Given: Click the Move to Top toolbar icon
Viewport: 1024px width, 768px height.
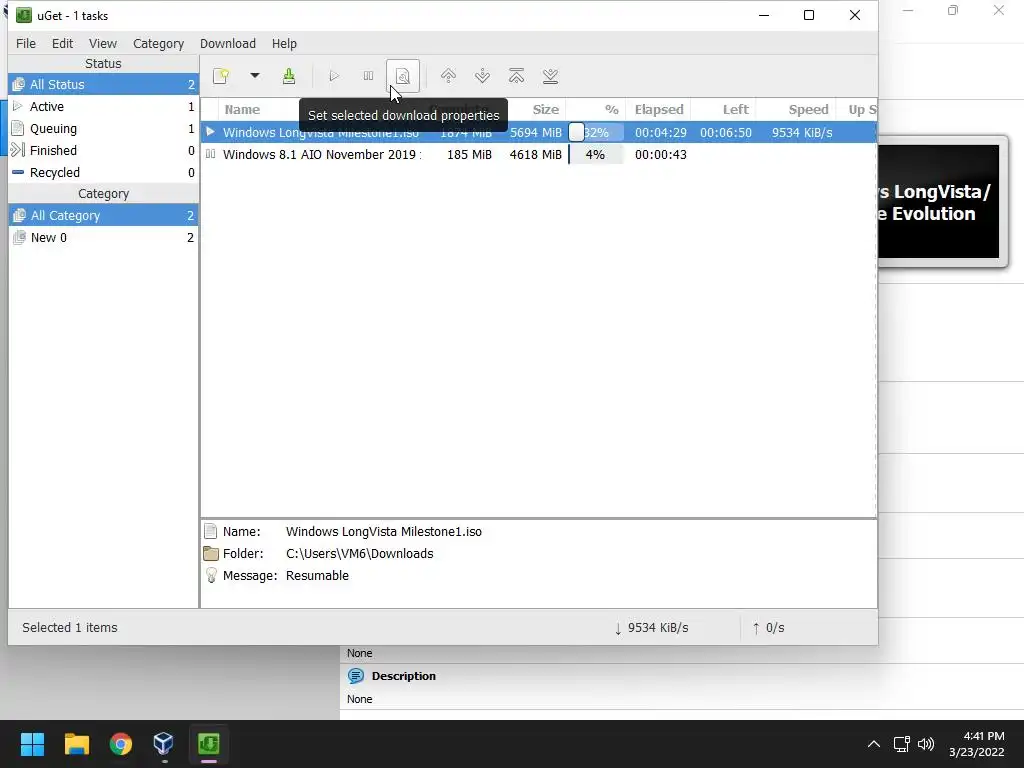Looking at the screenshot, I should (516, 76).
